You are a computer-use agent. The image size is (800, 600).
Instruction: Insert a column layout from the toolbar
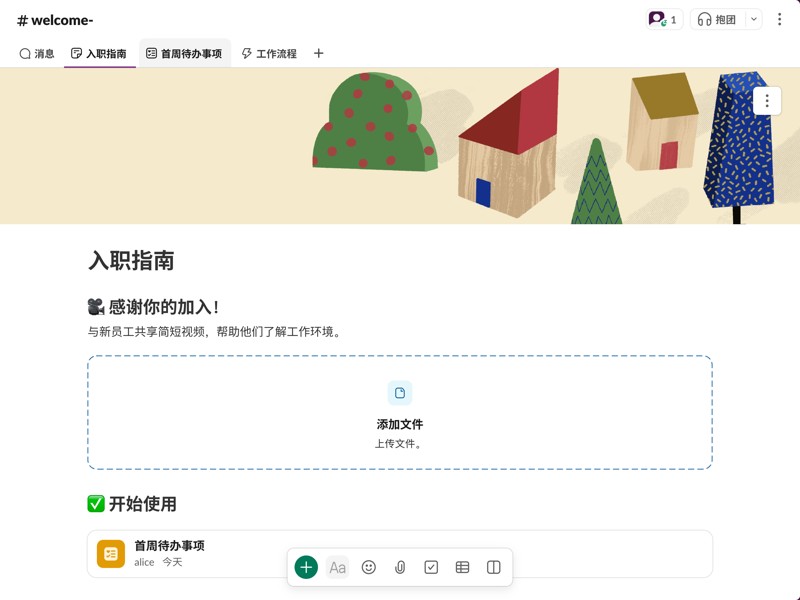click(493, 567)
